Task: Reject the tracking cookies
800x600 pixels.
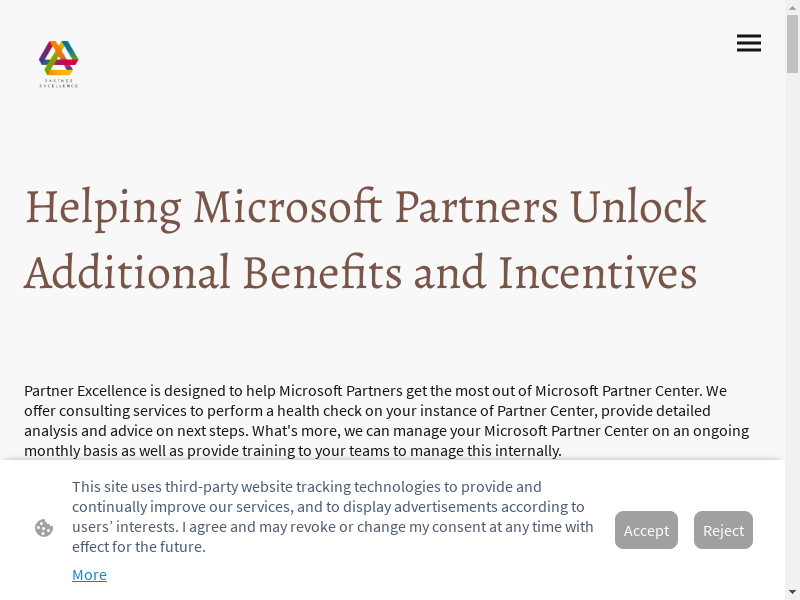Action: point(723,530)
